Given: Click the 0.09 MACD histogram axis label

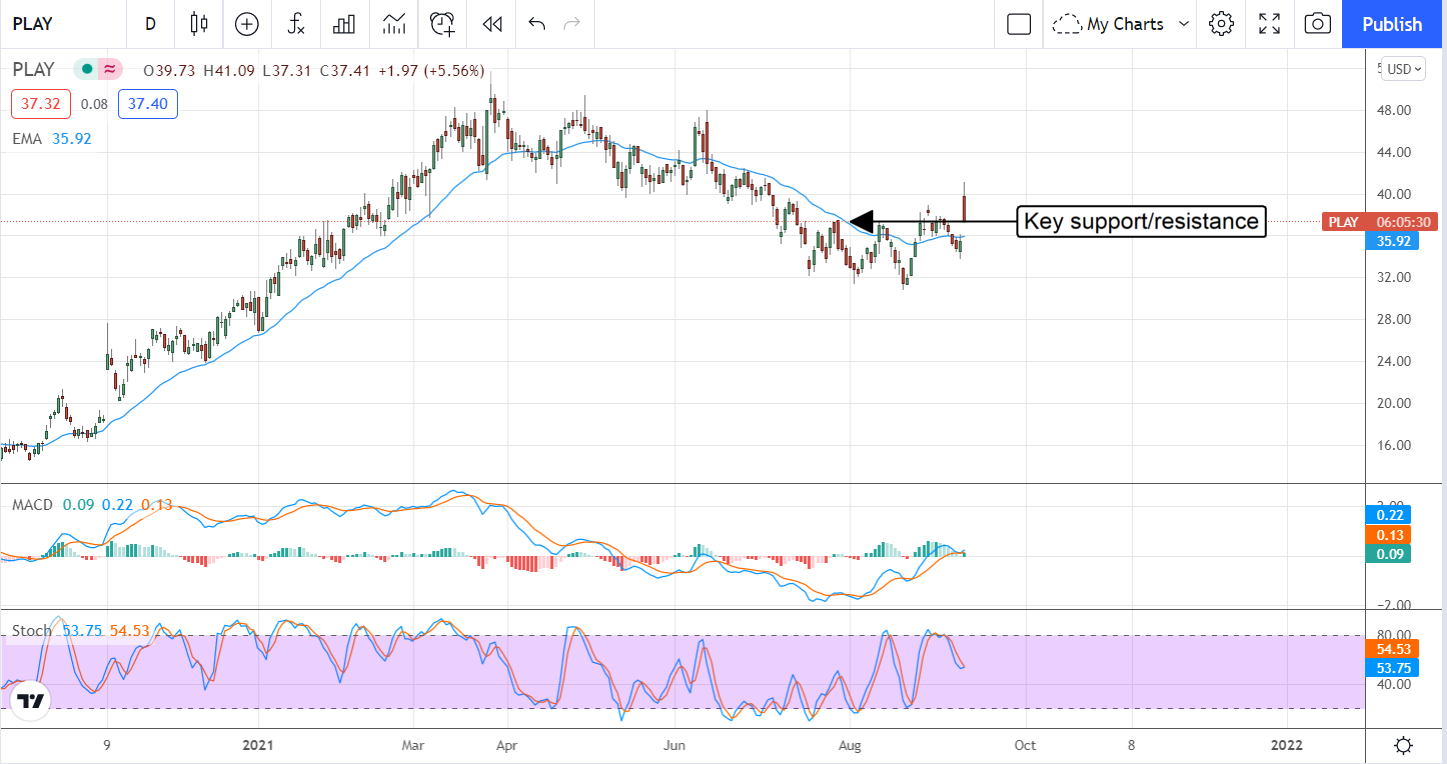Looking at the screenshot, I should pyautogui.click(x=1388, y=554).
